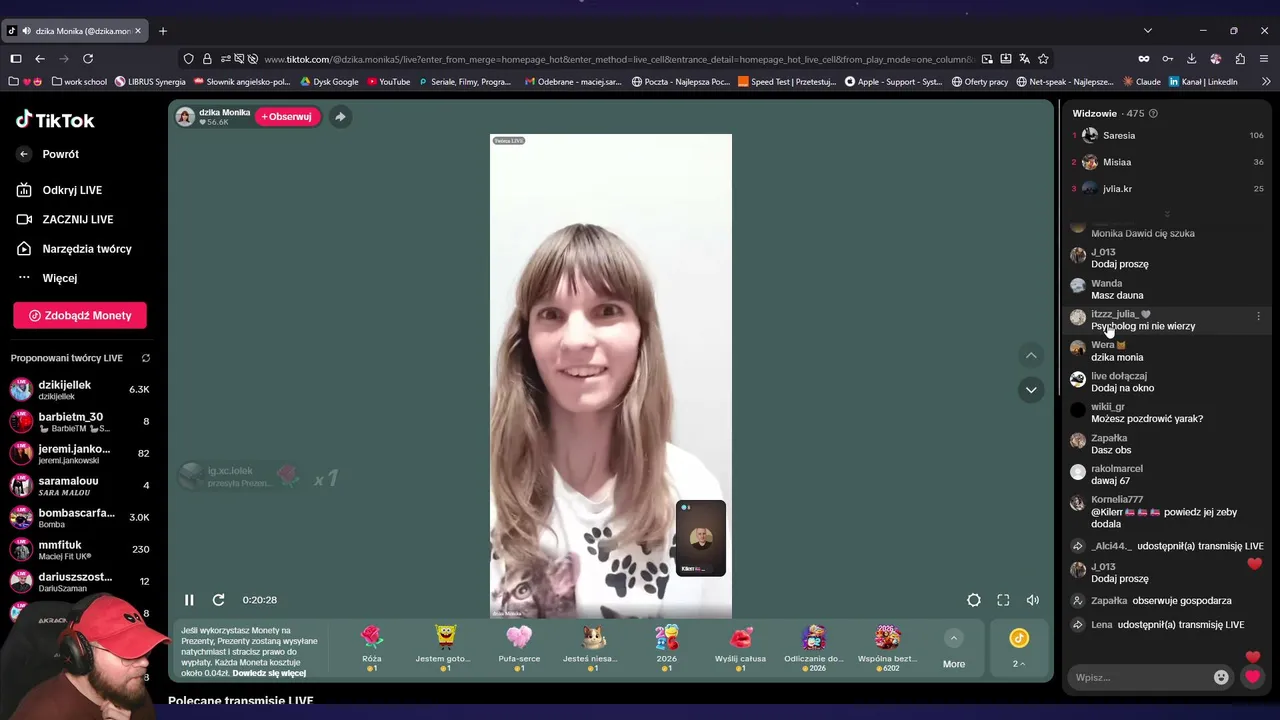Follow dzika Monika with Obserwuj button
The width and height of the screenshot is (1280, 720).
pyautogui.click(x=287, y=117)
